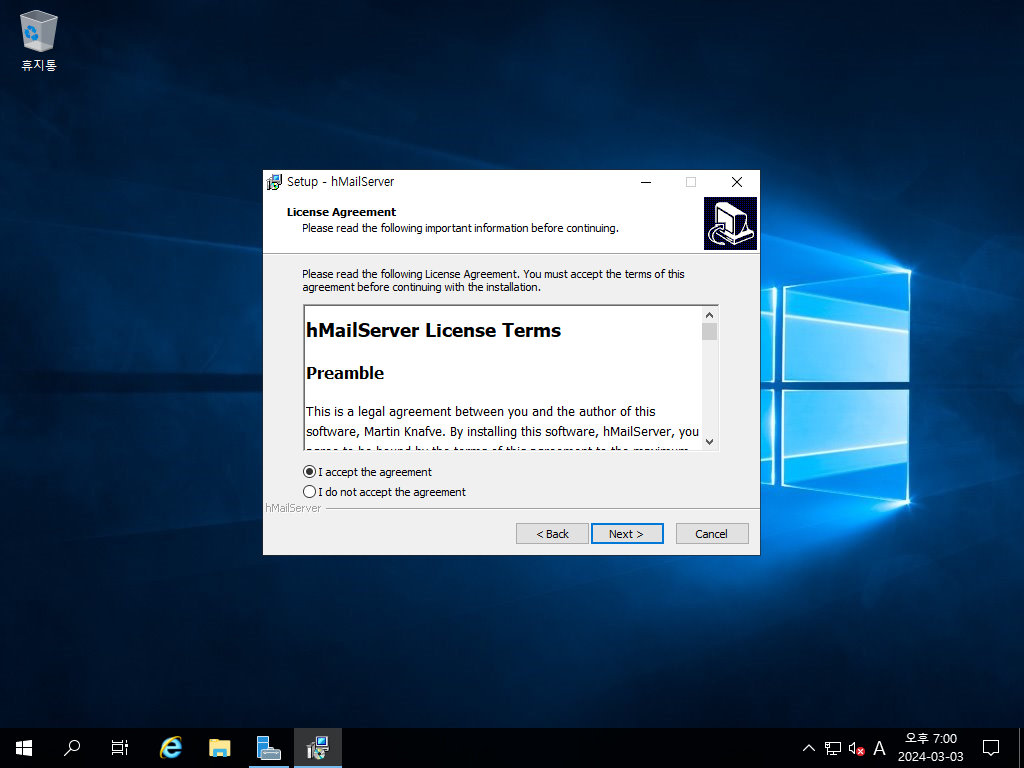Click the Show desktop strip on taskbar
This screenshot has height=768, width=1024.
pos(1021,748)
